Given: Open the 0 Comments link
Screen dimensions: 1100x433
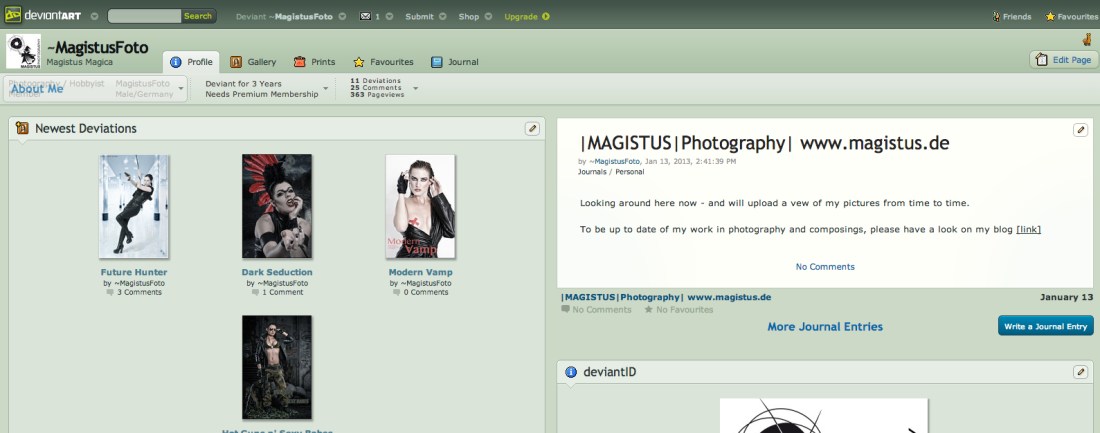Looking at the screenshot, I should (x=425, y=292).
